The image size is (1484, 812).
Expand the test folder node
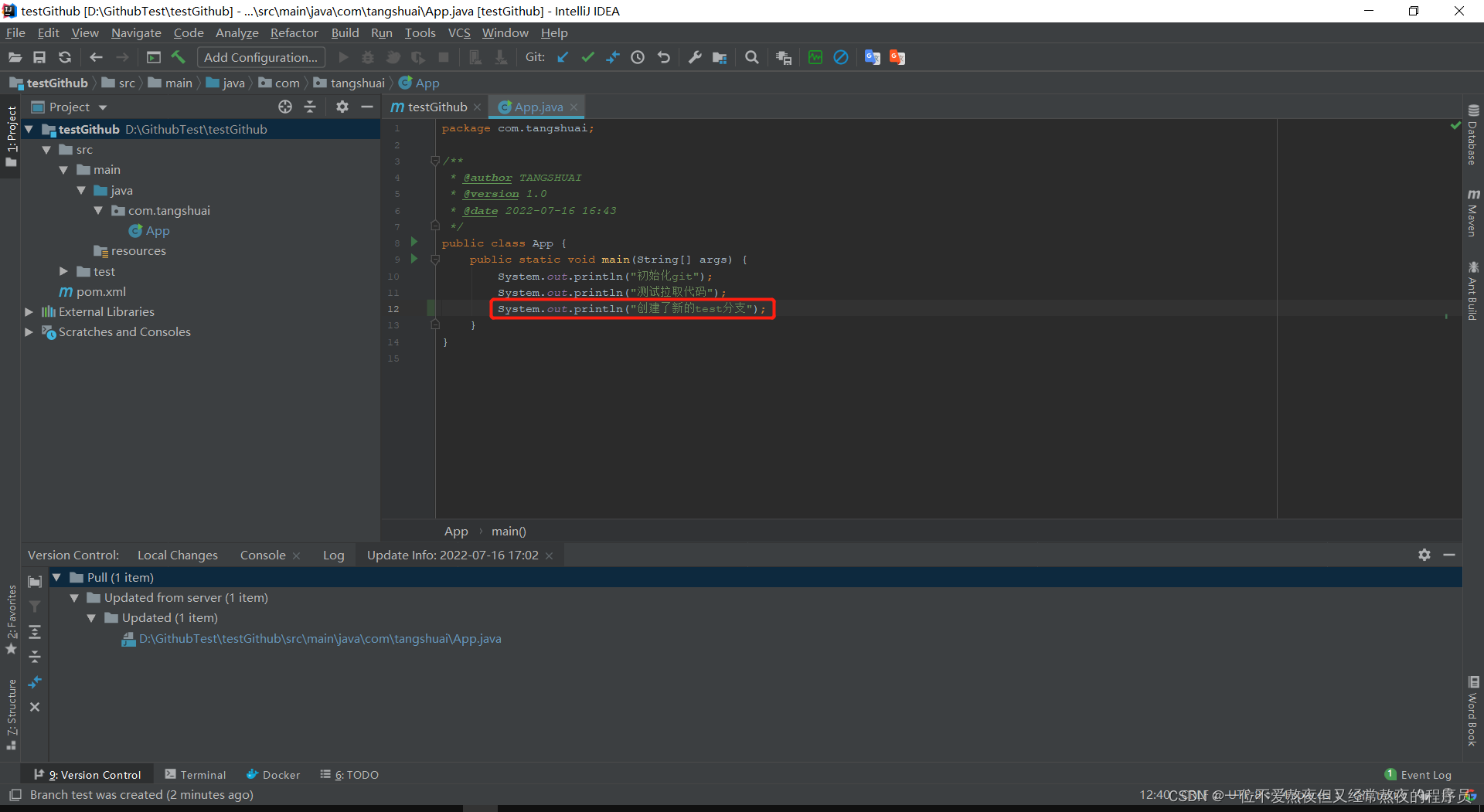pos(63,271)
